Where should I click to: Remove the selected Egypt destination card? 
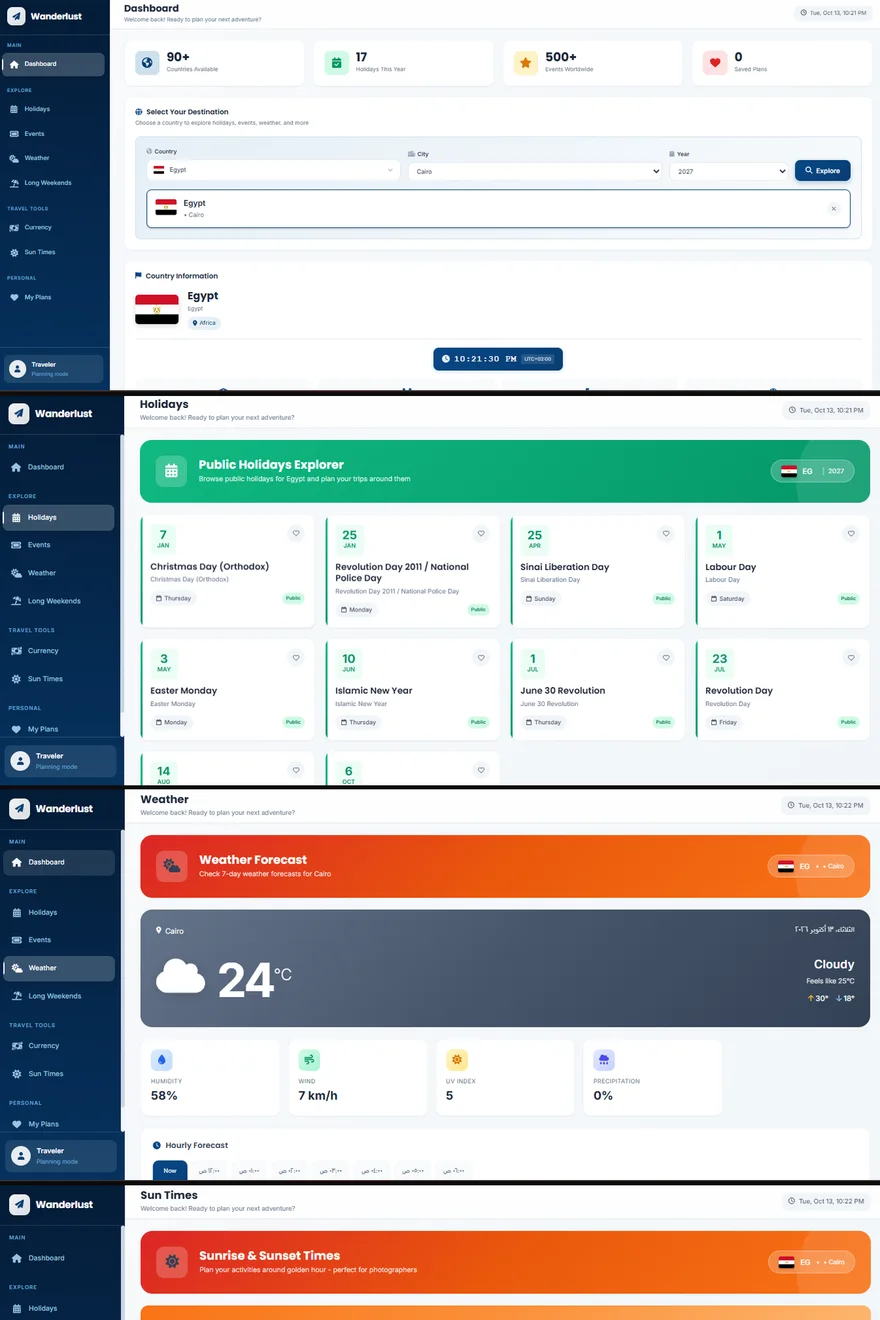(x=833, y=209)
